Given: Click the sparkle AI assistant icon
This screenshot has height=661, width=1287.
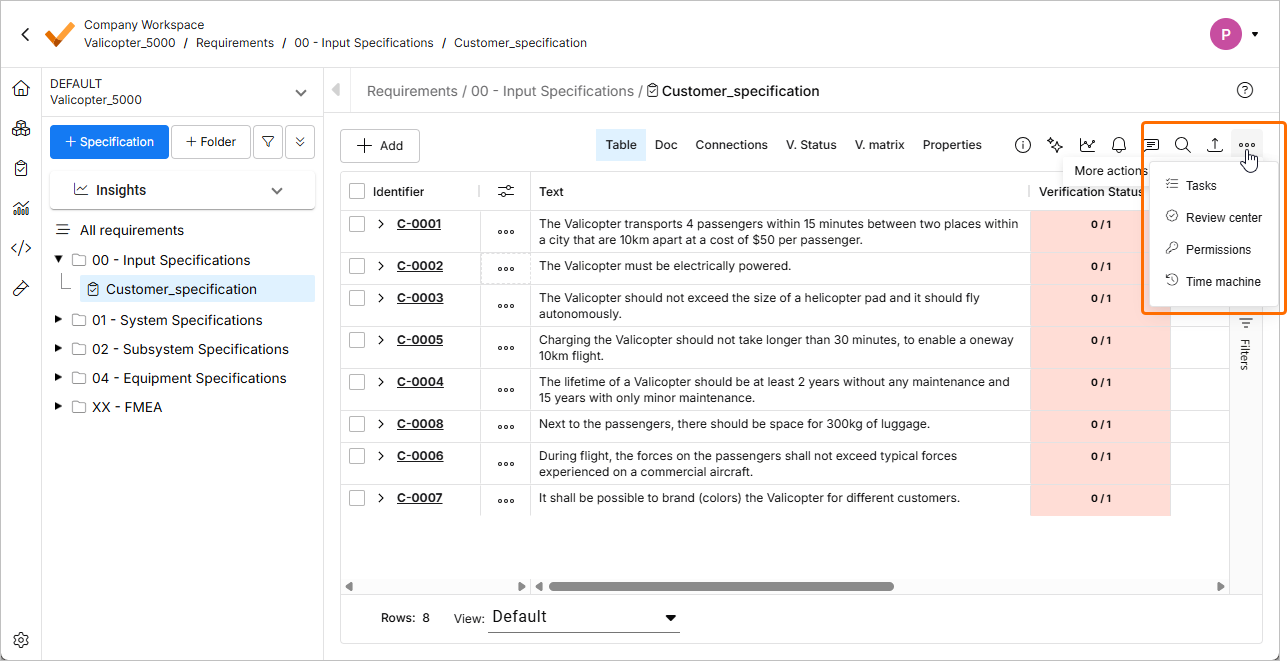Looking at the screenshot, I should [1054, 145].
